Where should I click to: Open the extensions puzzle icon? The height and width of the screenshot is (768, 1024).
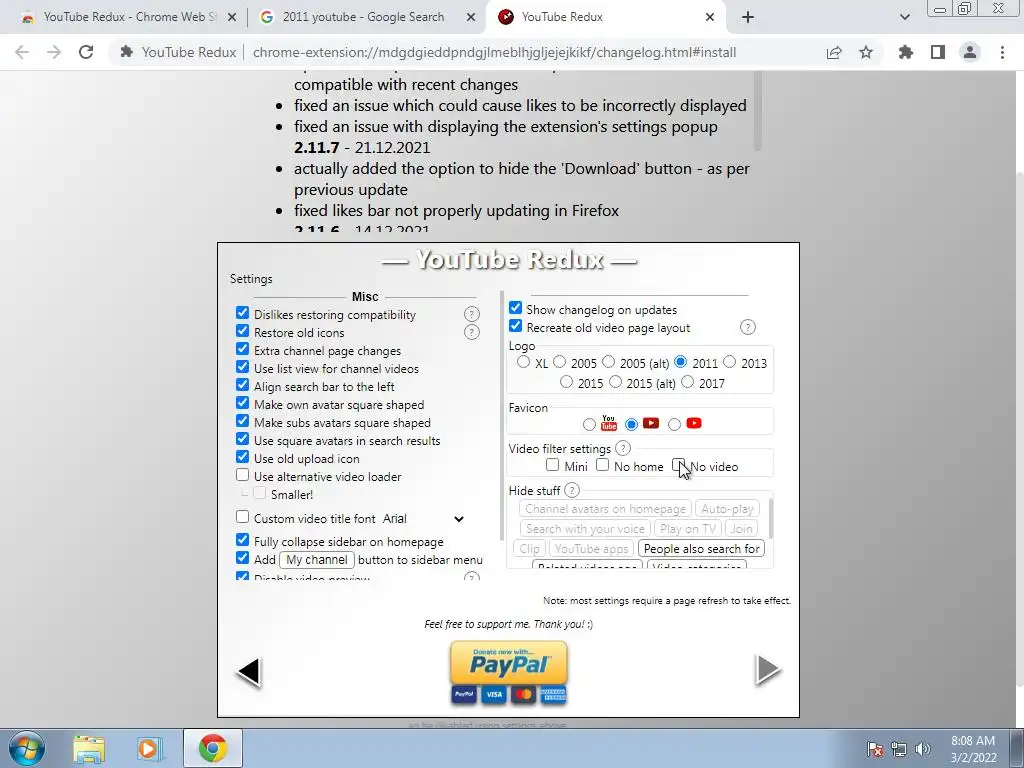click(906, 52)
